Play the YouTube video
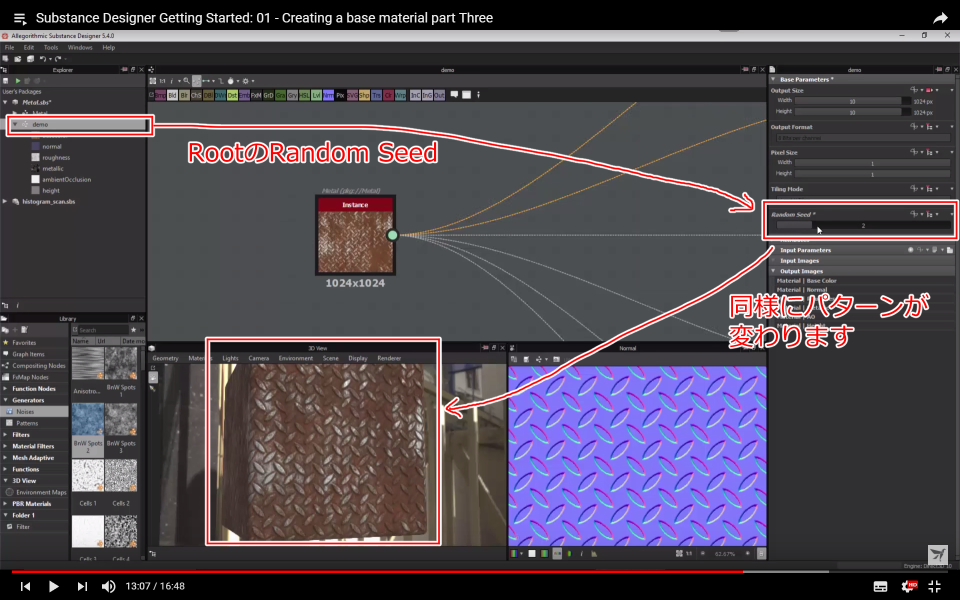The width and height of the screenshot is (960, 600). click(53, 587)
